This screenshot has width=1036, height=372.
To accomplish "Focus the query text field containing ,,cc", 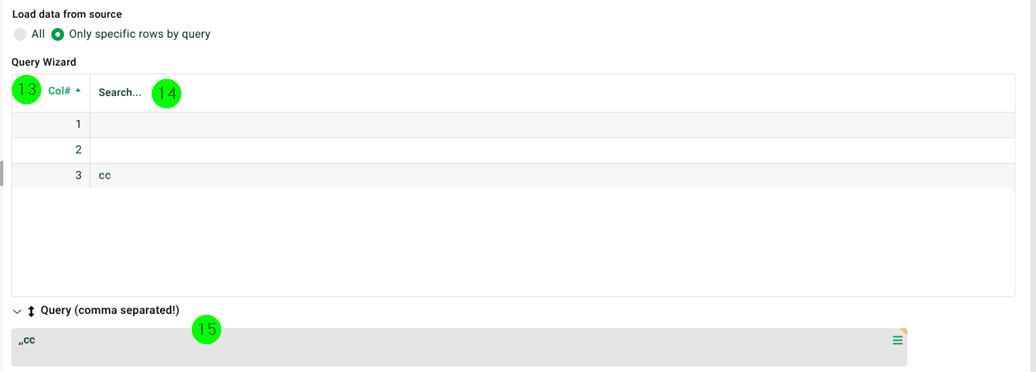I will tap(459, 347).
